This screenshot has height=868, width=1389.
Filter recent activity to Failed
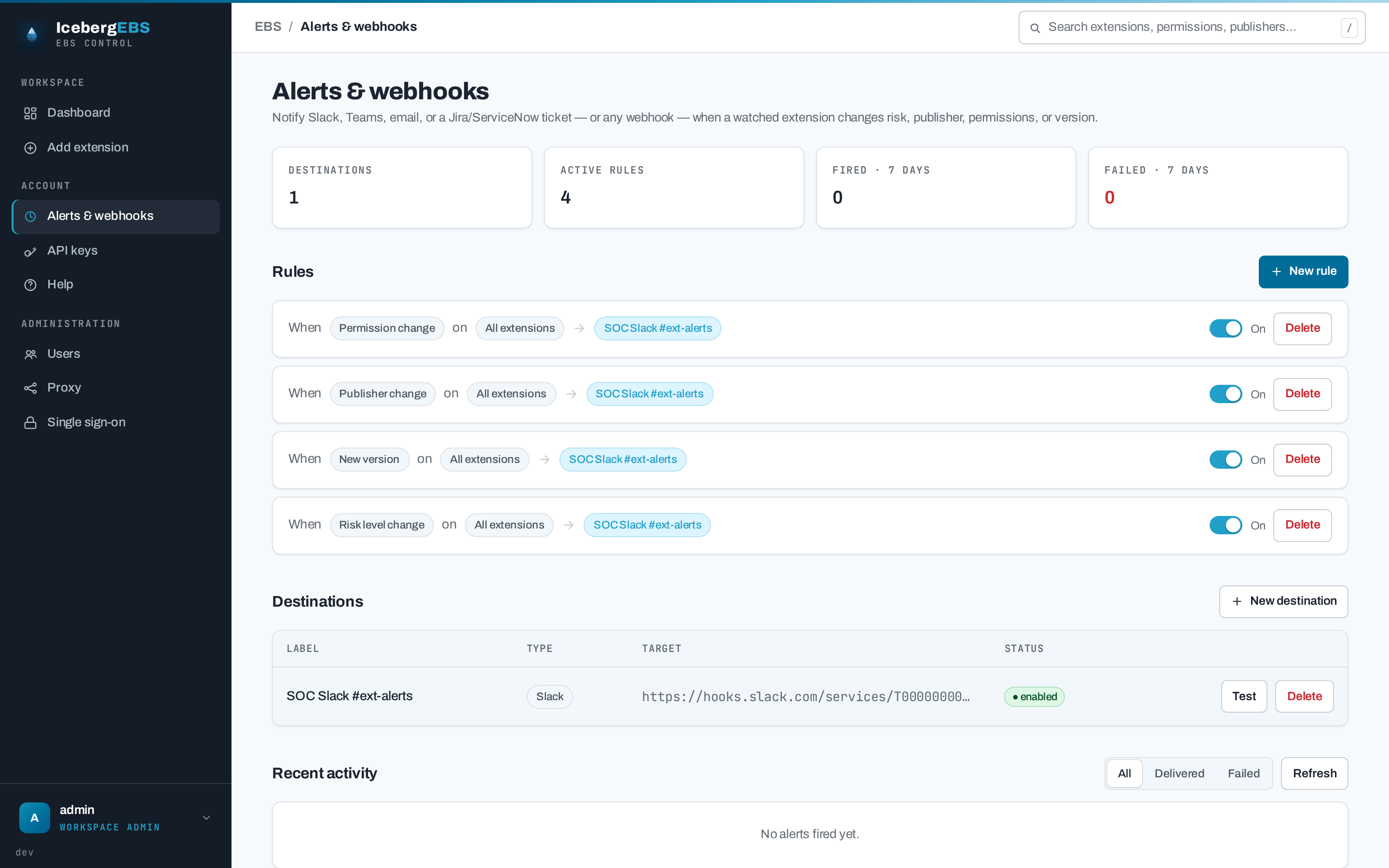[x=1243, y=773]
